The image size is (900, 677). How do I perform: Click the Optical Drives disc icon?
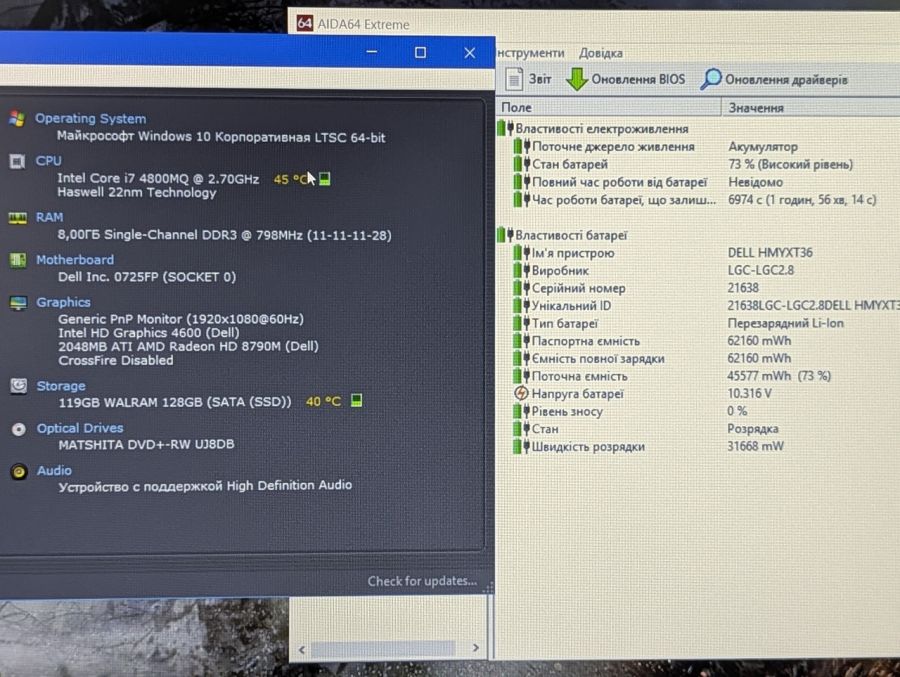[x=18, y=429]
